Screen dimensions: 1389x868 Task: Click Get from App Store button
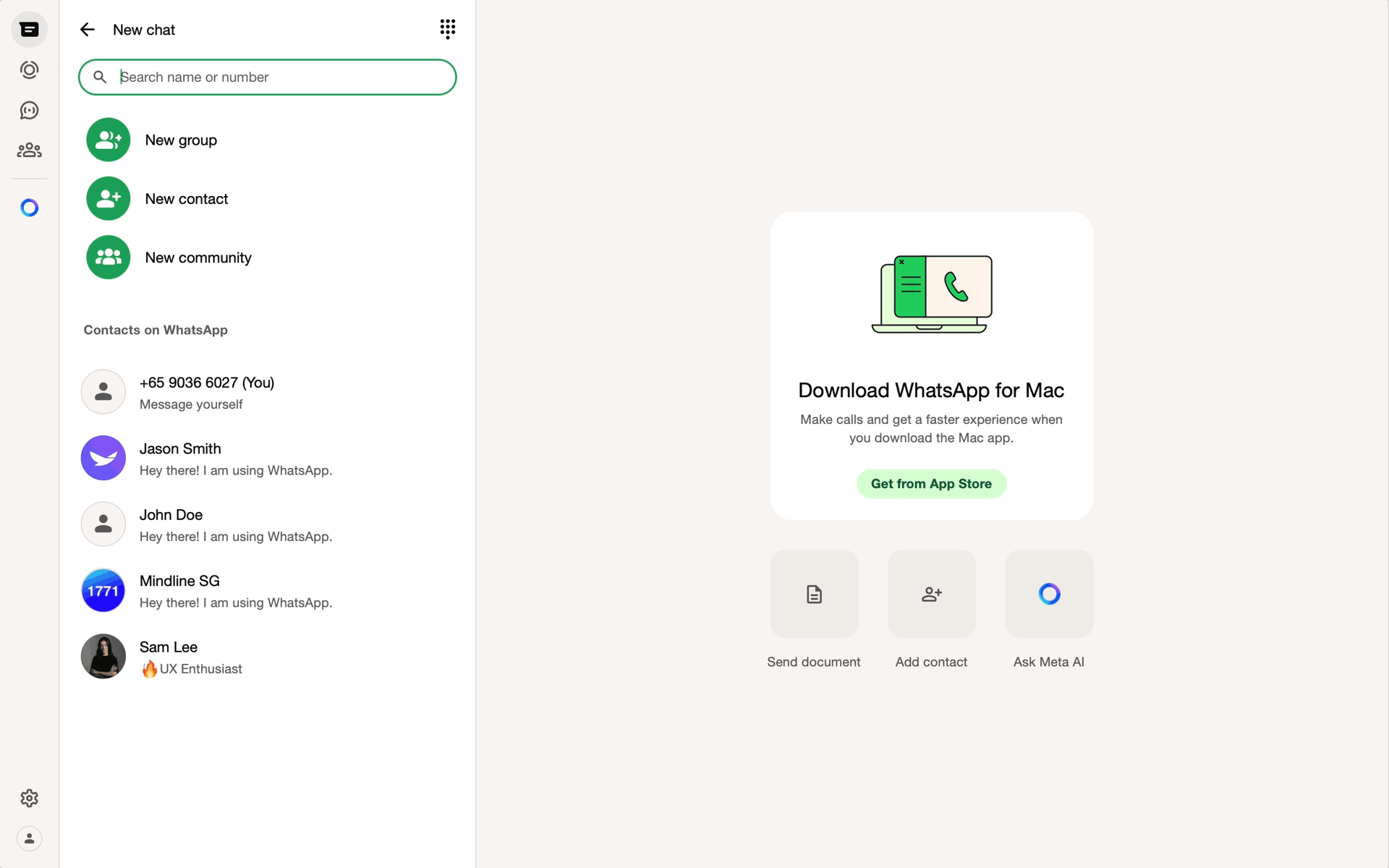(x=931, y=484)
